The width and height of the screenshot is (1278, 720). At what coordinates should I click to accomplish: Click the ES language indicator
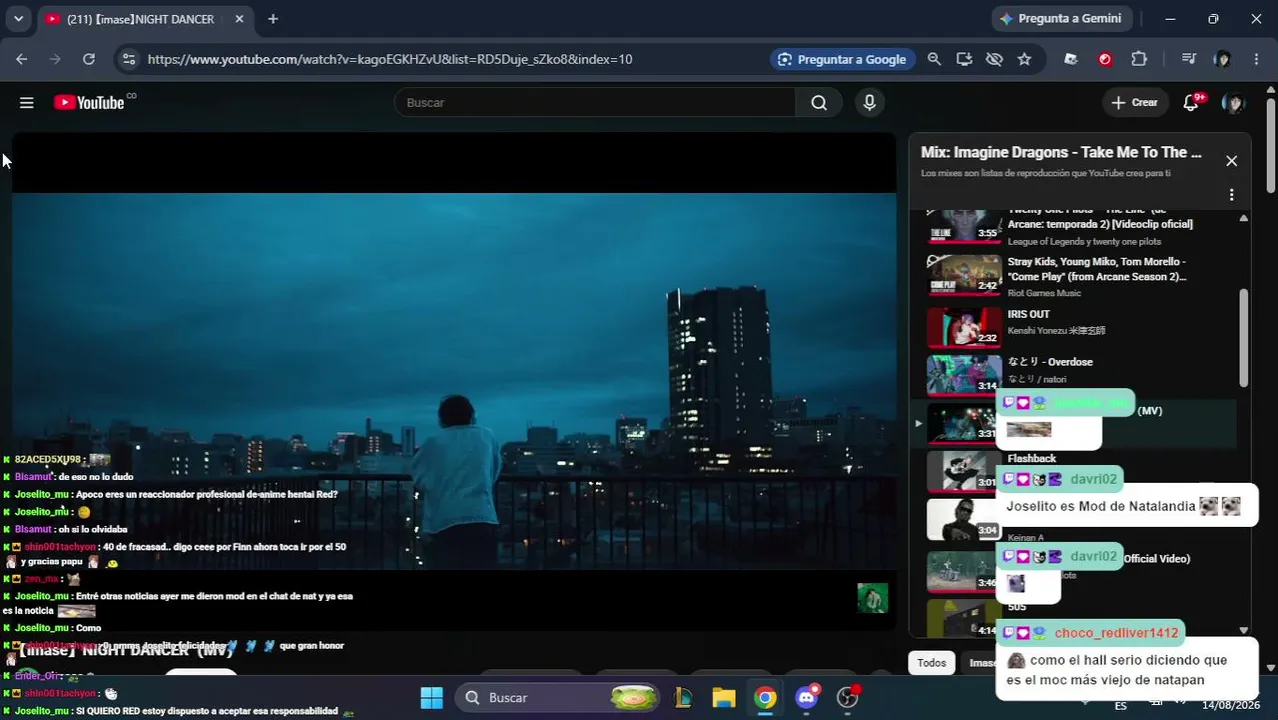pos(1121,705)
